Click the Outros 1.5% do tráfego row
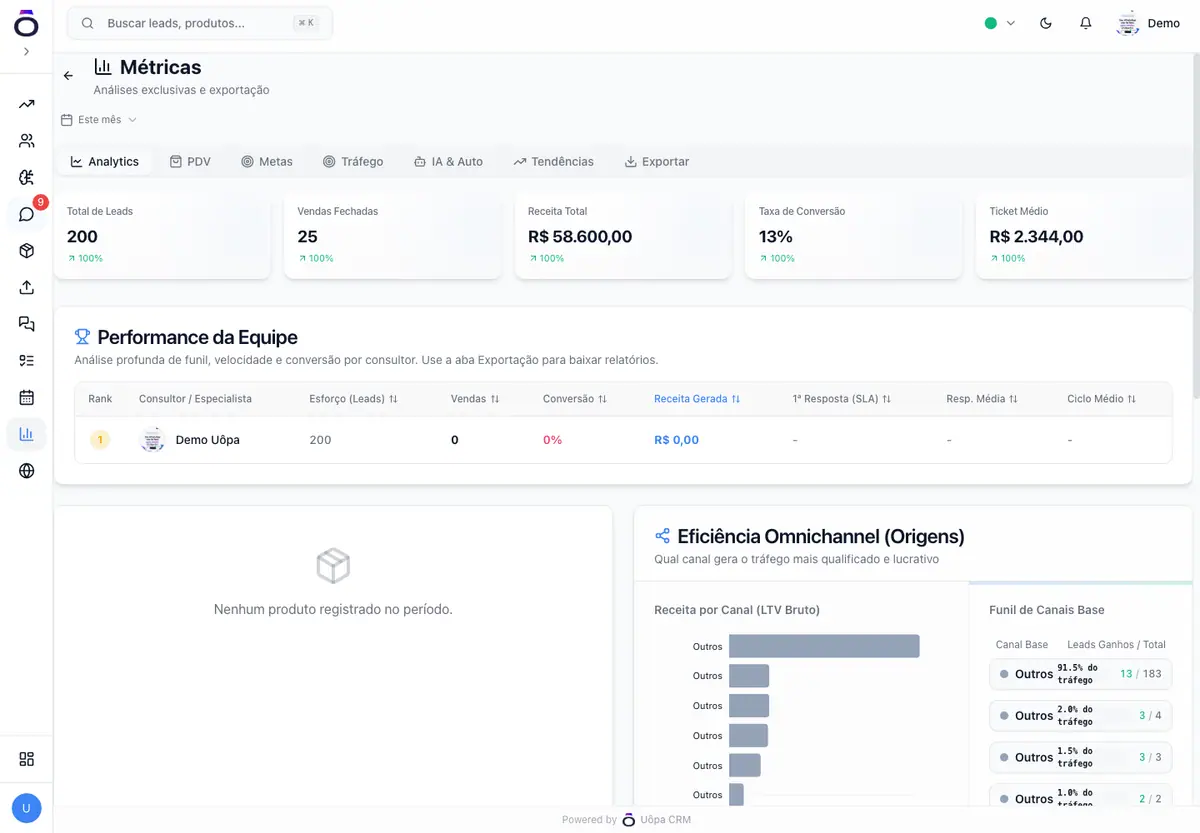This screenshot has width=1200, height=833. pyautogui.click(x=1080, y=758)
